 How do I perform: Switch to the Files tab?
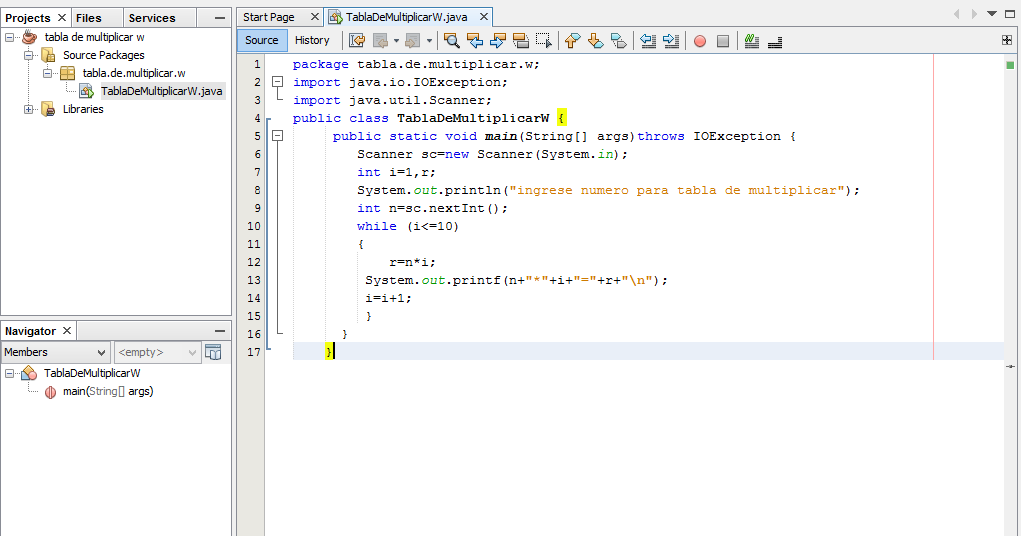coord(89,18)
